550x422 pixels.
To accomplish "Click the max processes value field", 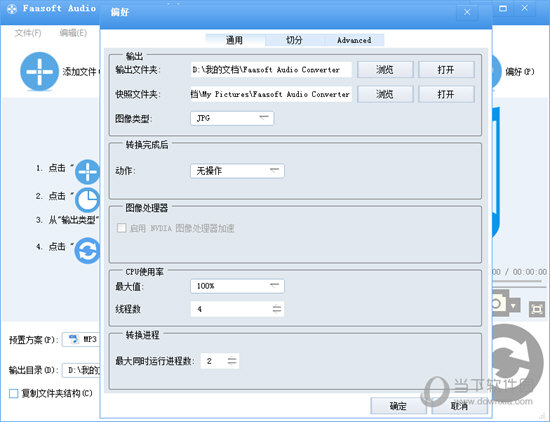I will click(x=214, y=361).
